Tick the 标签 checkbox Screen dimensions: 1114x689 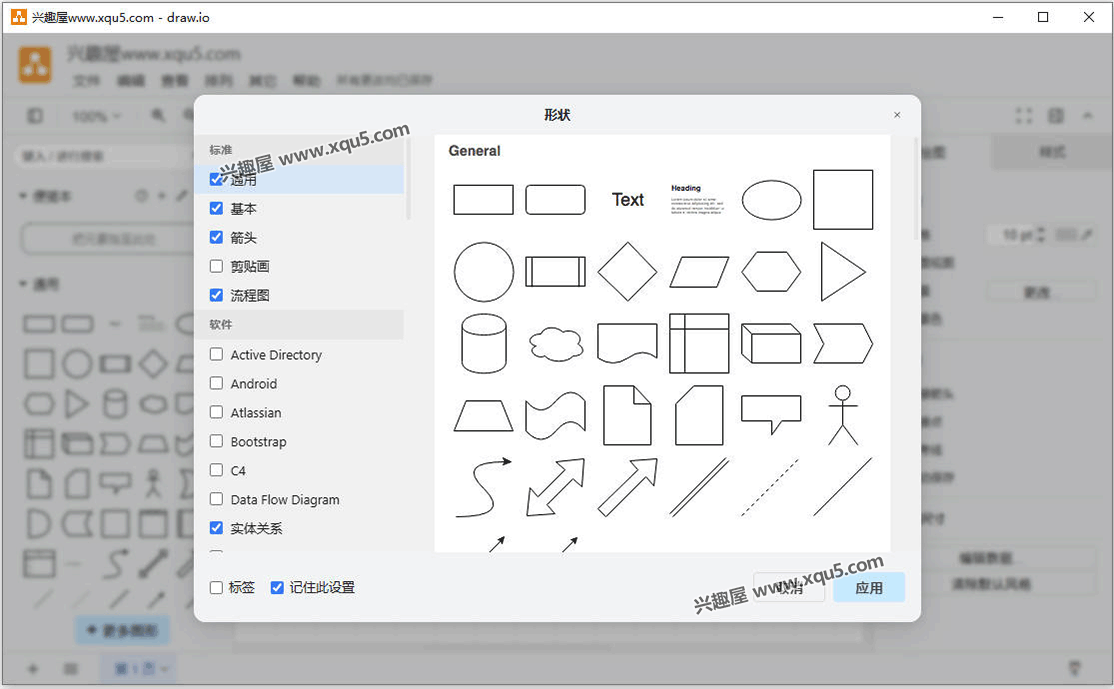coord(216,587)
